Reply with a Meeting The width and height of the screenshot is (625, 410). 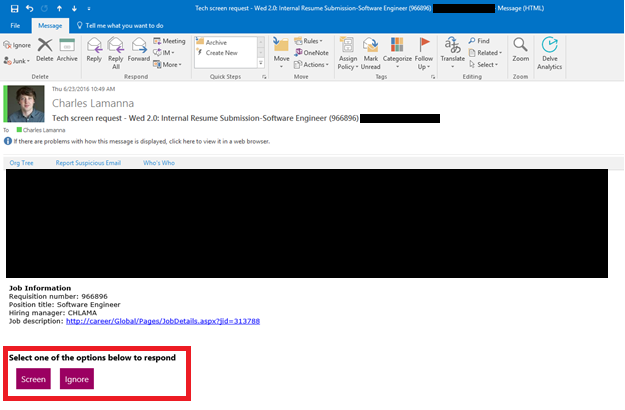[x=169, y=41]
